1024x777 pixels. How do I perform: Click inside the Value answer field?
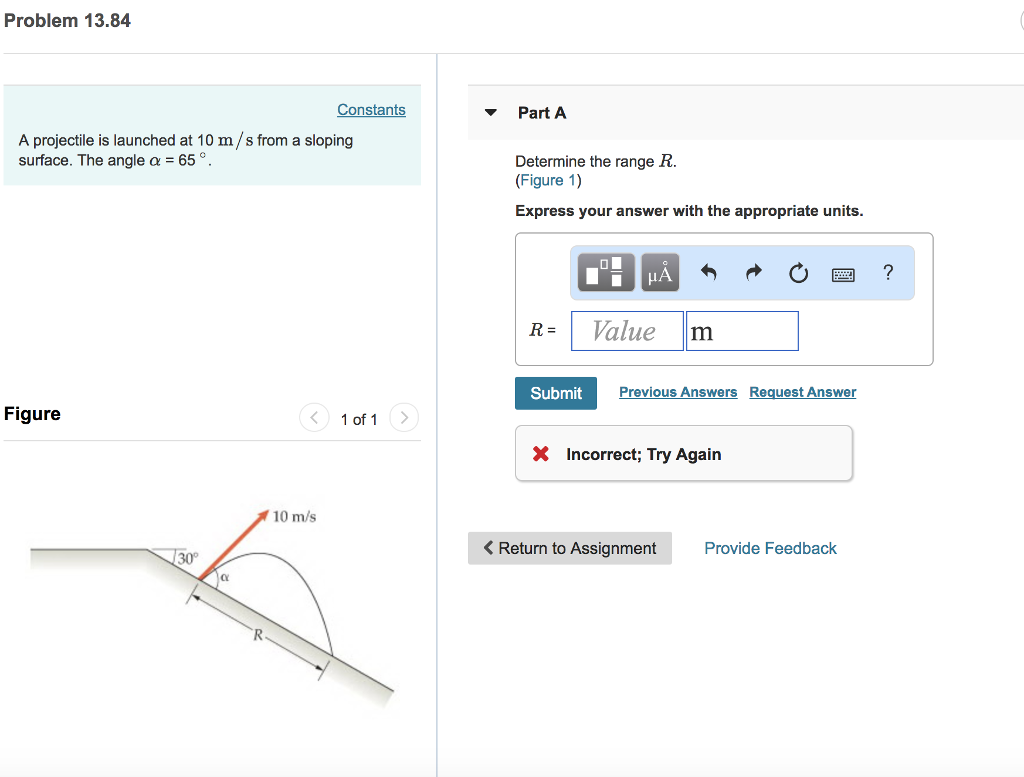[x=627, y=330]
